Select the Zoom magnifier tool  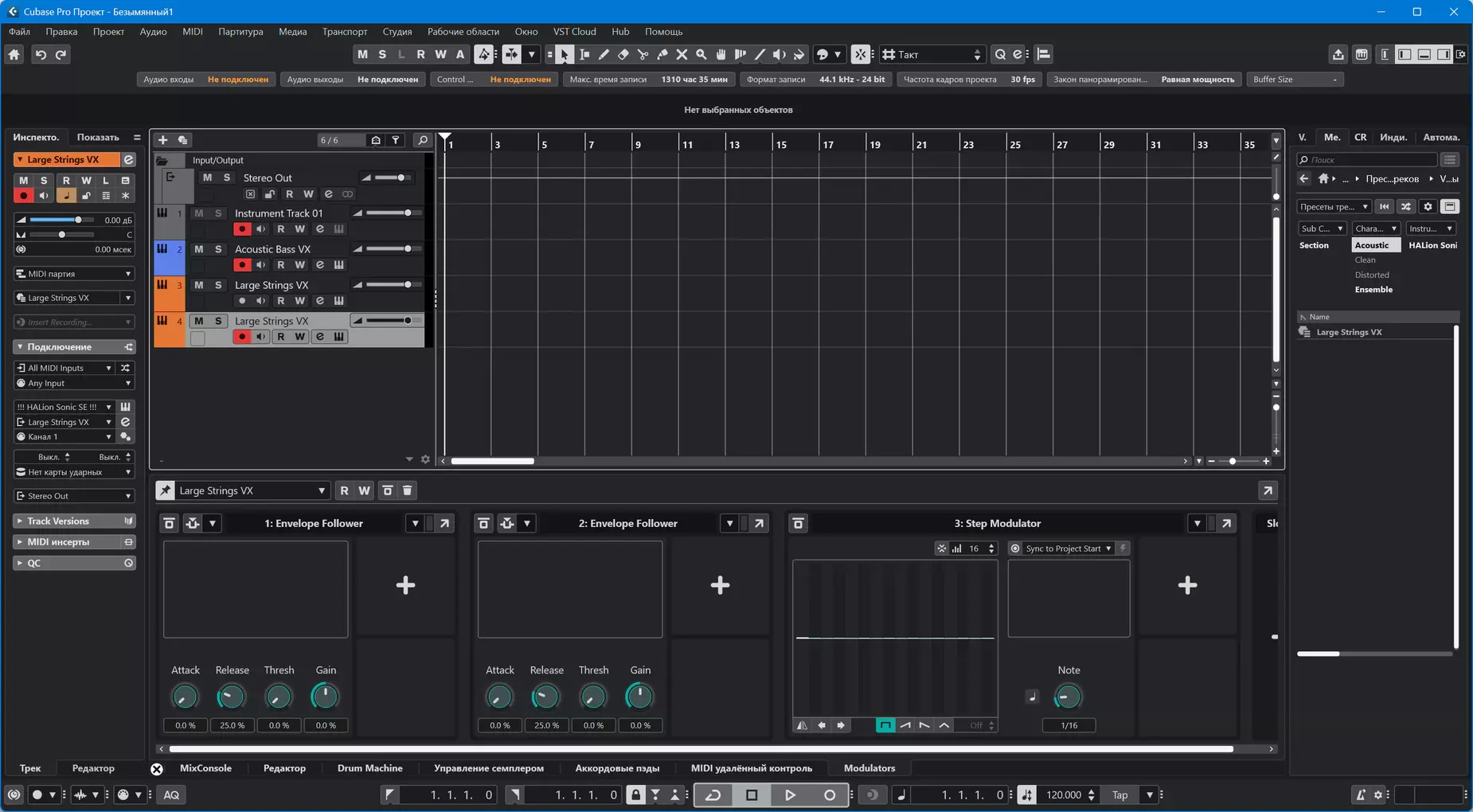point(701,54)
